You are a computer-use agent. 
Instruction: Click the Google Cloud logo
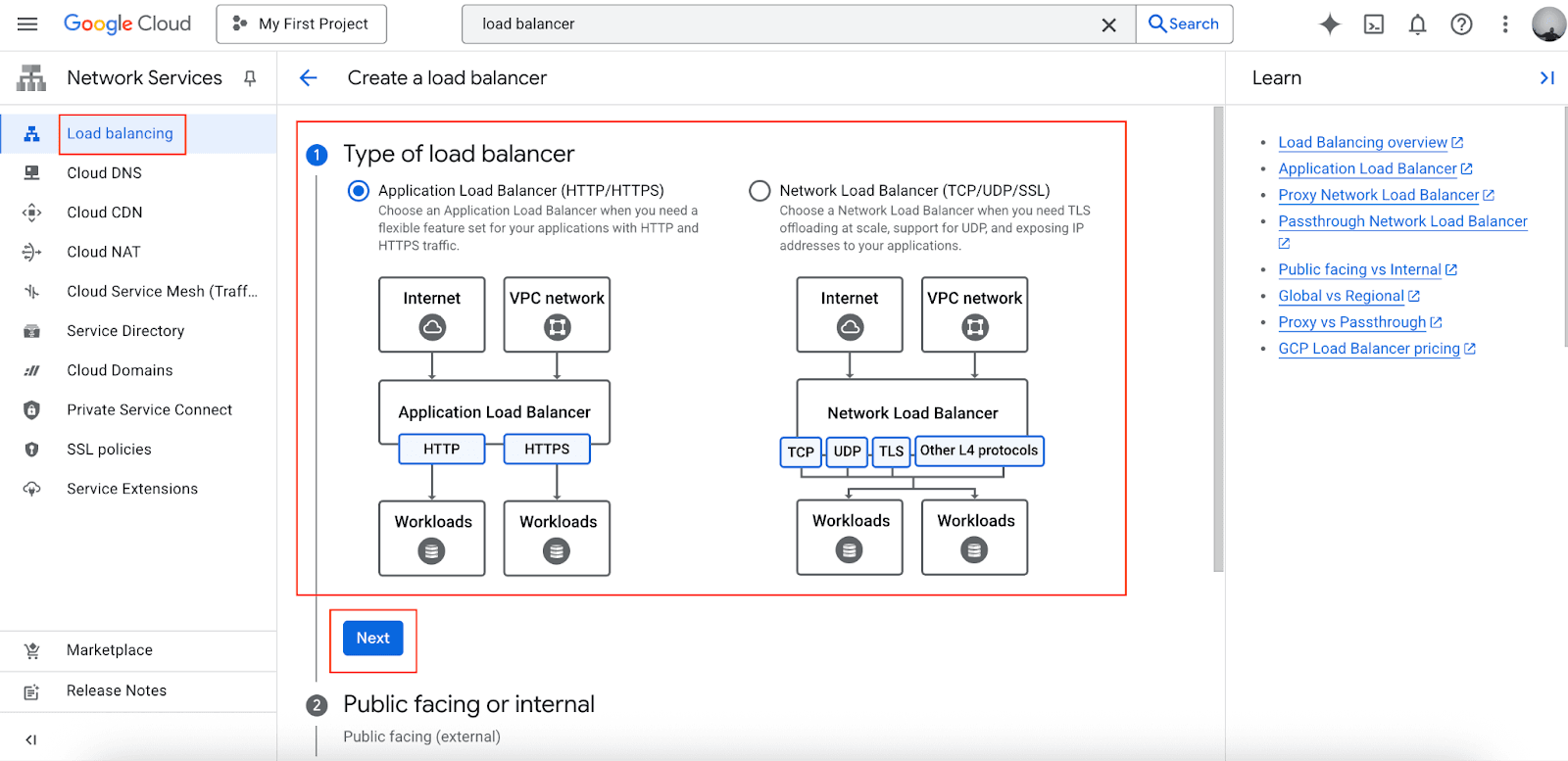(x=127, y=24)
